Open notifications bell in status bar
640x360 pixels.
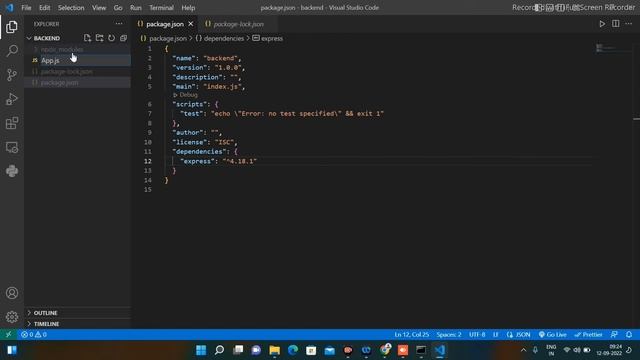[x=629, y=334]
